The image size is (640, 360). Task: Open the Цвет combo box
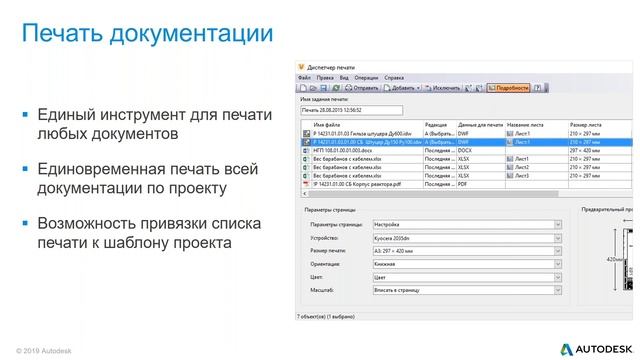467,277
